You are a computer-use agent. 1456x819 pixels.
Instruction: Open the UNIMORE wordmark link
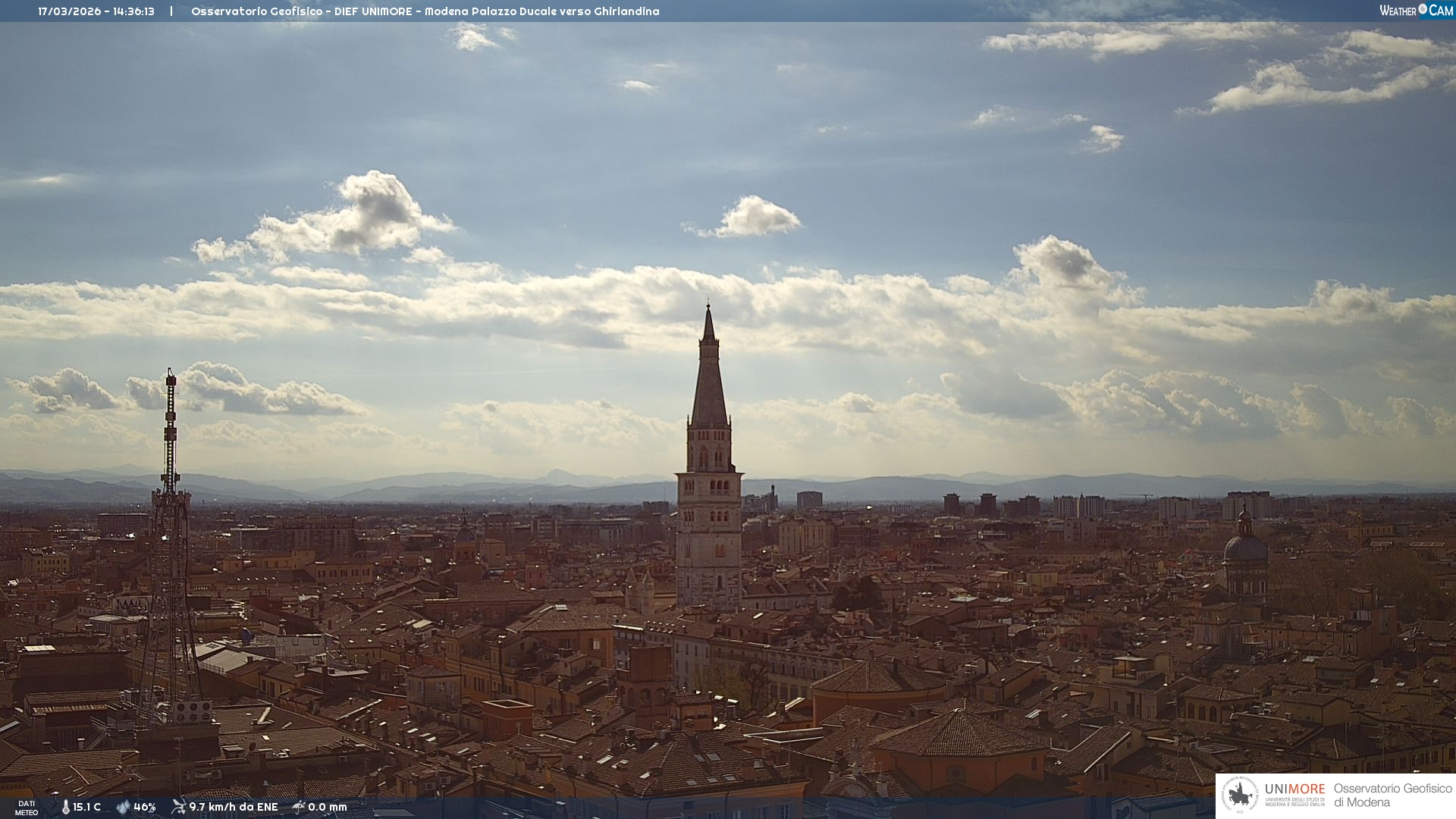(1294, 789)
